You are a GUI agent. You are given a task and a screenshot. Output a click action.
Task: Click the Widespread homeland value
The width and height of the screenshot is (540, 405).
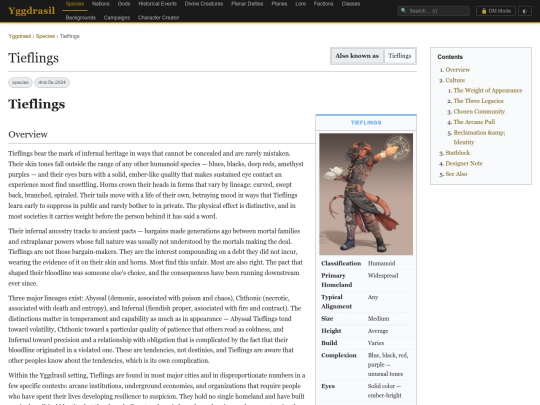383,276
